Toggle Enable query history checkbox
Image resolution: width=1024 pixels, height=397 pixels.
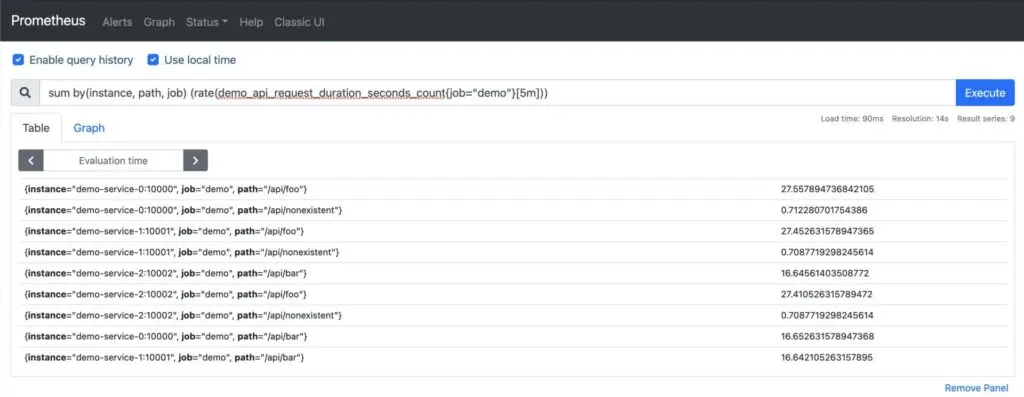point(18,60)
